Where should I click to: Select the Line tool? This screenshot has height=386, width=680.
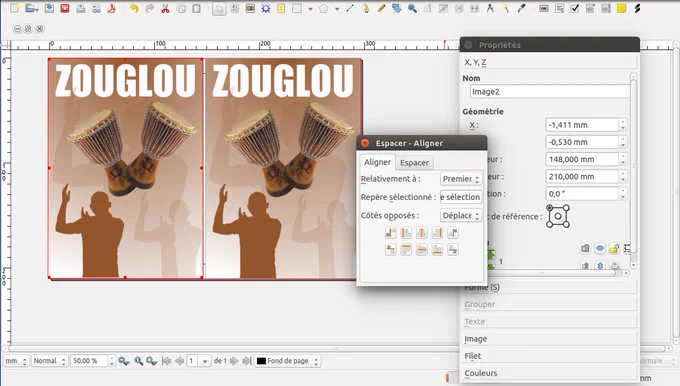tap(350, 8)
